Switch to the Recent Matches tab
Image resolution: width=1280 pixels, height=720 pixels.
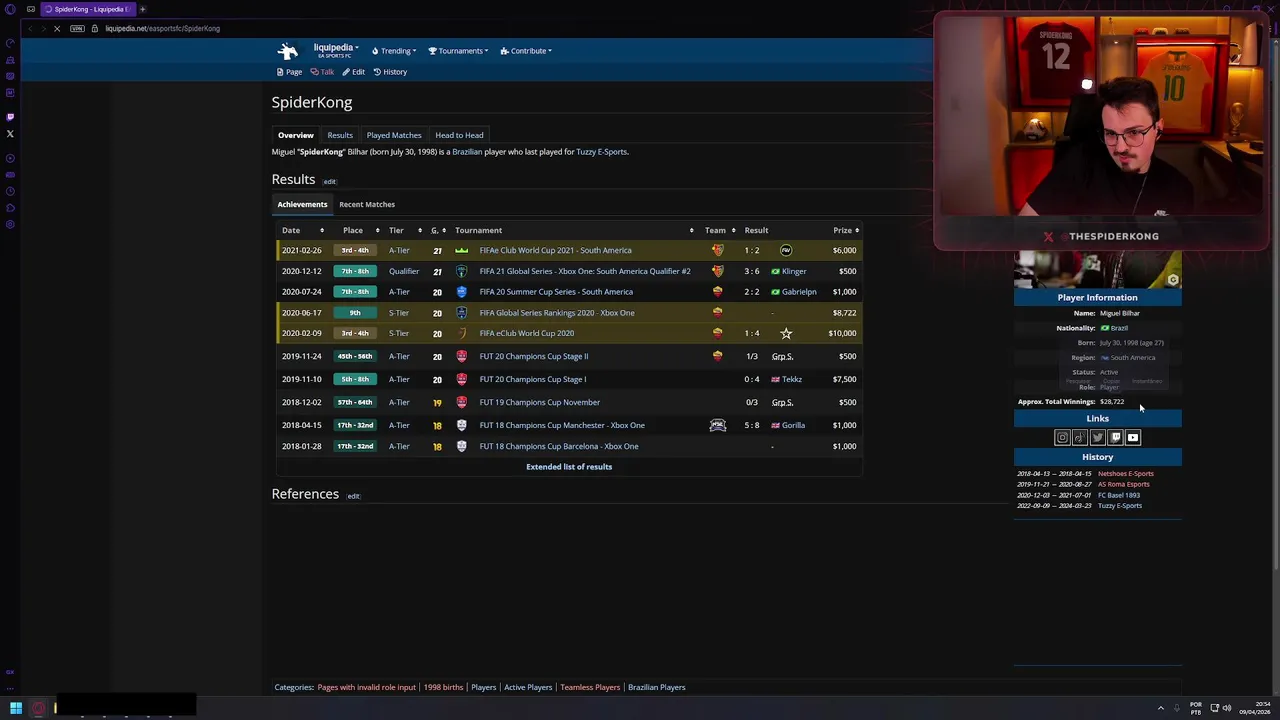(x=367, y=204)
